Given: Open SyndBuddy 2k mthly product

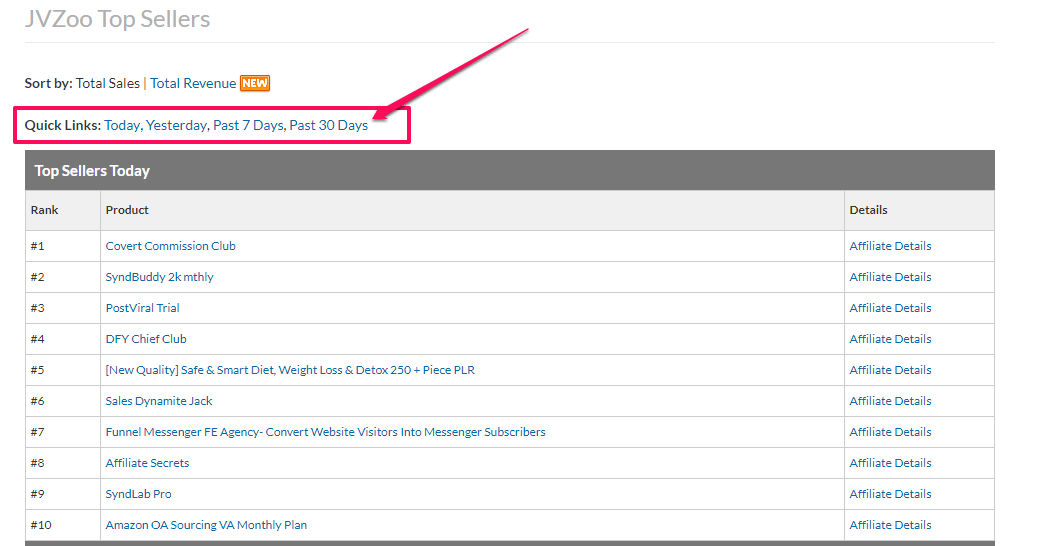Looking at the screenshot, I should [159, 277].
